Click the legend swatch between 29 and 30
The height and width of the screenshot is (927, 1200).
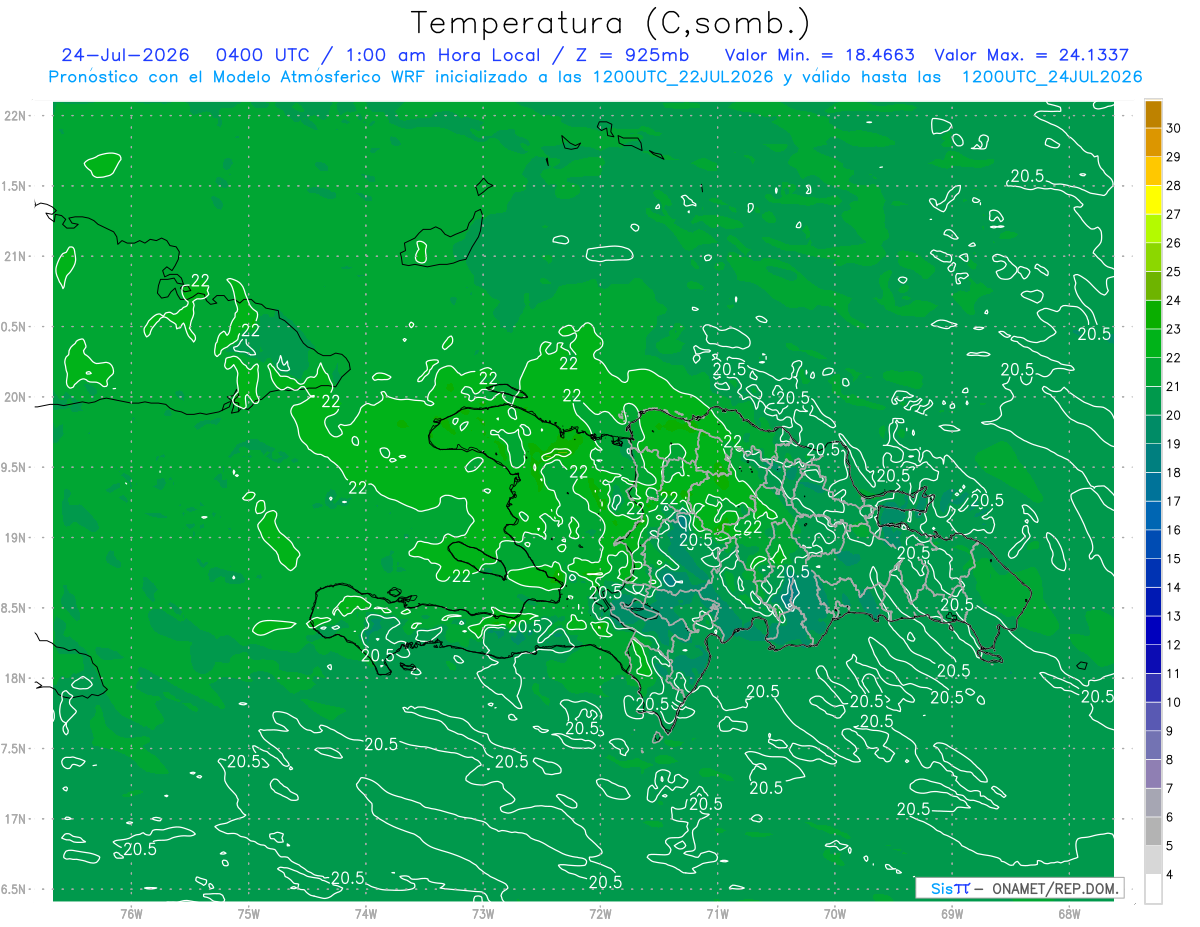pos(1153,143)
